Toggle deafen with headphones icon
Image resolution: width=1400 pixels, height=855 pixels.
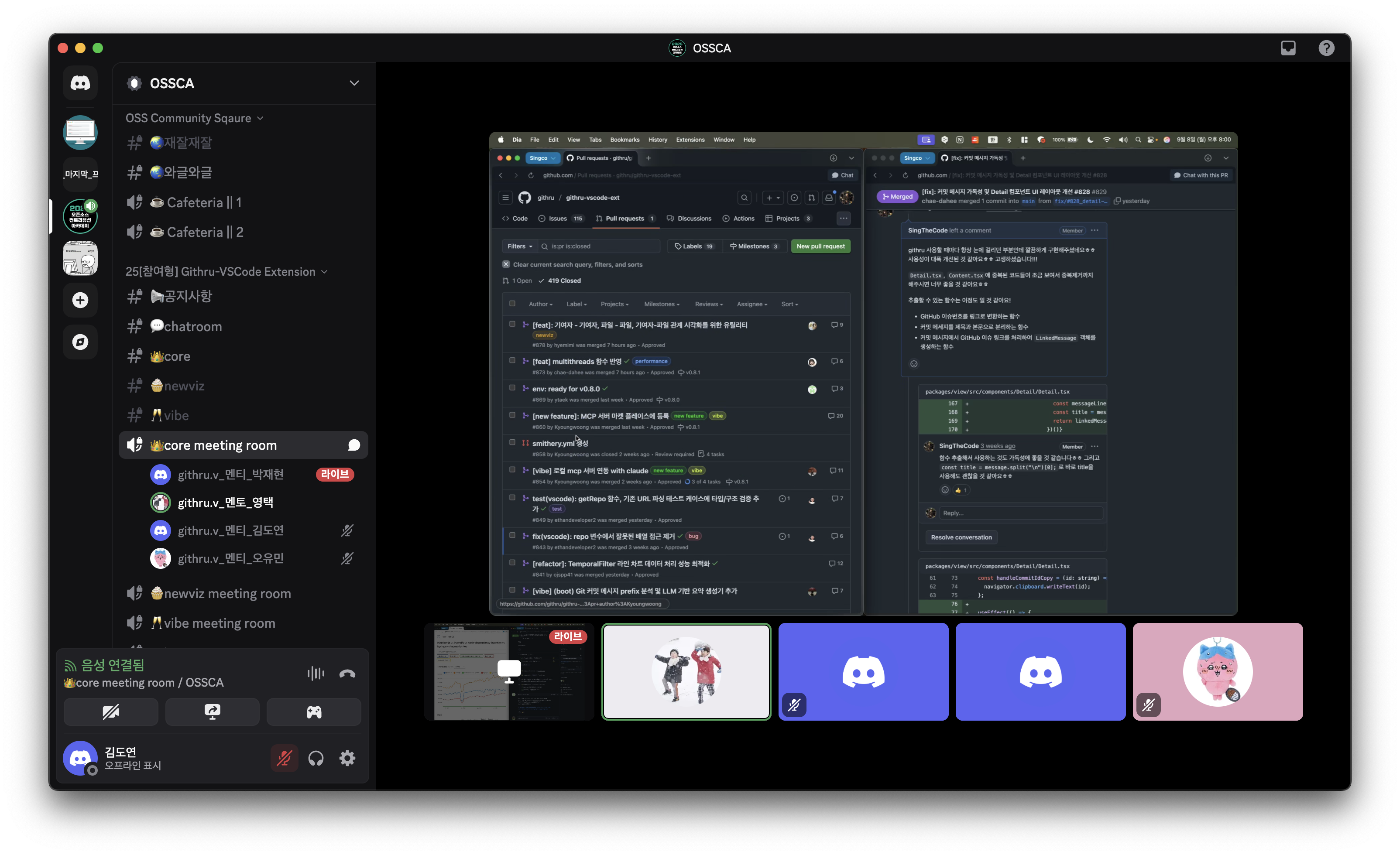click(x=316, y=758)
